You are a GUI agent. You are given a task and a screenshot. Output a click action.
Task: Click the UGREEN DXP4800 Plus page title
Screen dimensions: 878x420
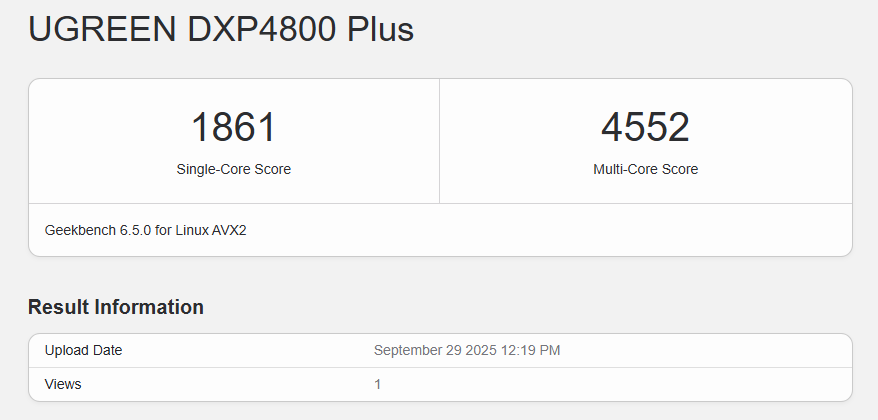(x=220, y=29)
